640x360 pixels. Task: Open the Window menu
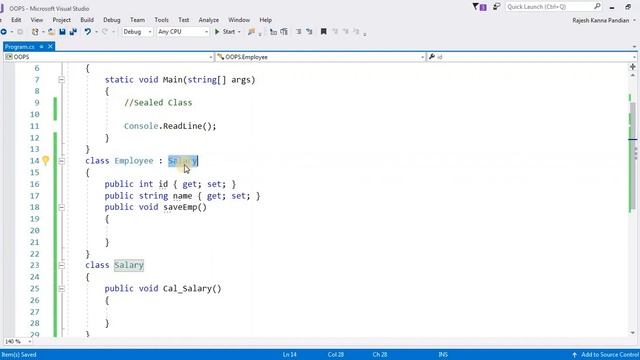[x=239, y=20]
